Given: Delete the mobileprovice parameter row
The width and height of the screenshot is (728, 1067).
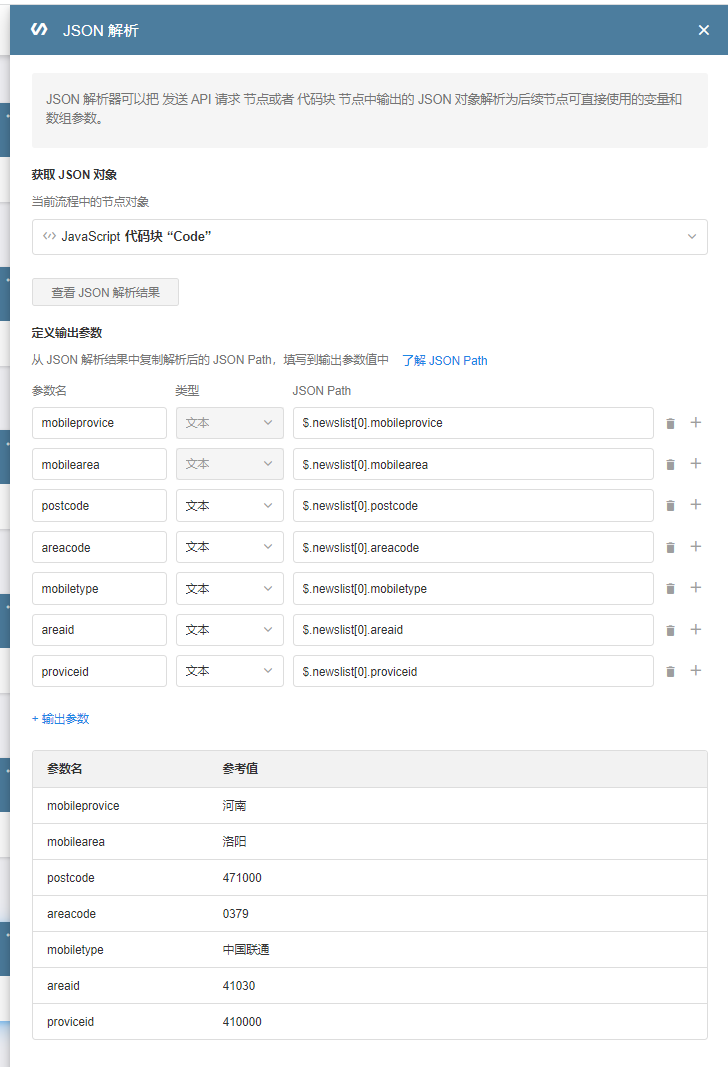Looking at the screenshot, I should click(670, 423).
